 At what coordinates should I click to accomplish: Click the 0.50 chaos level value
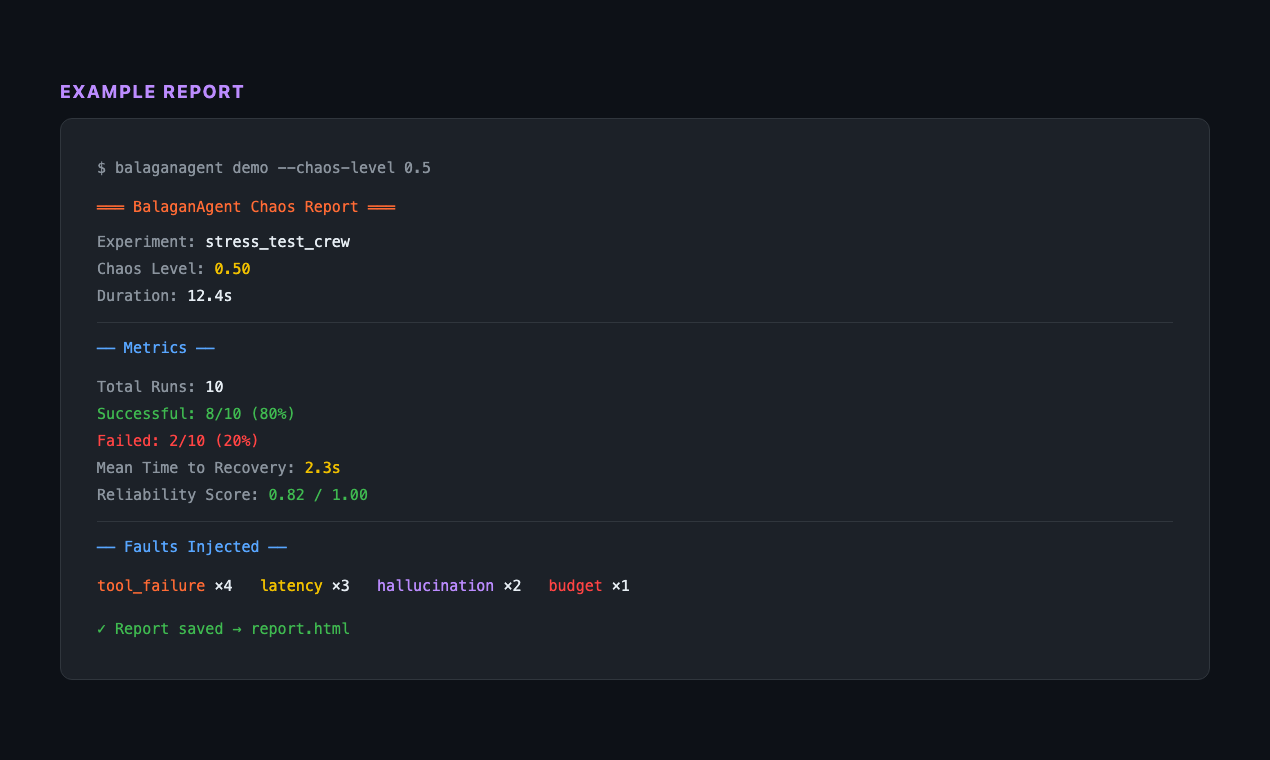[232, 269]
